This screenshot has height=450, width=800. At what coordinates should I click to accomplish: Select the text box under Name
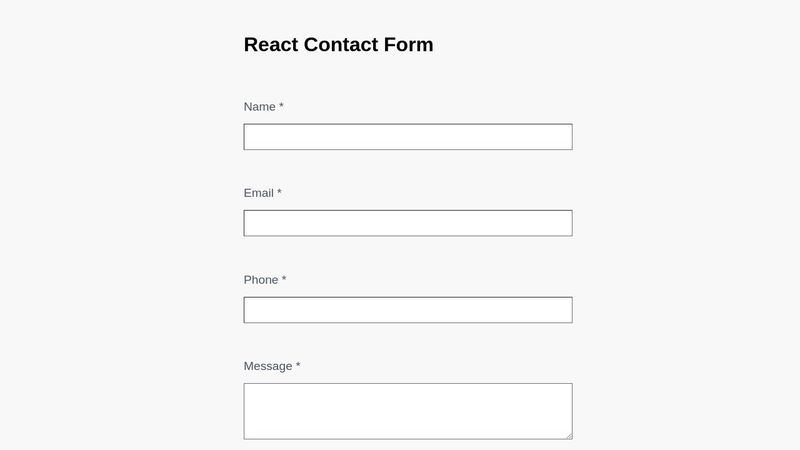click(x=408, y=137)
